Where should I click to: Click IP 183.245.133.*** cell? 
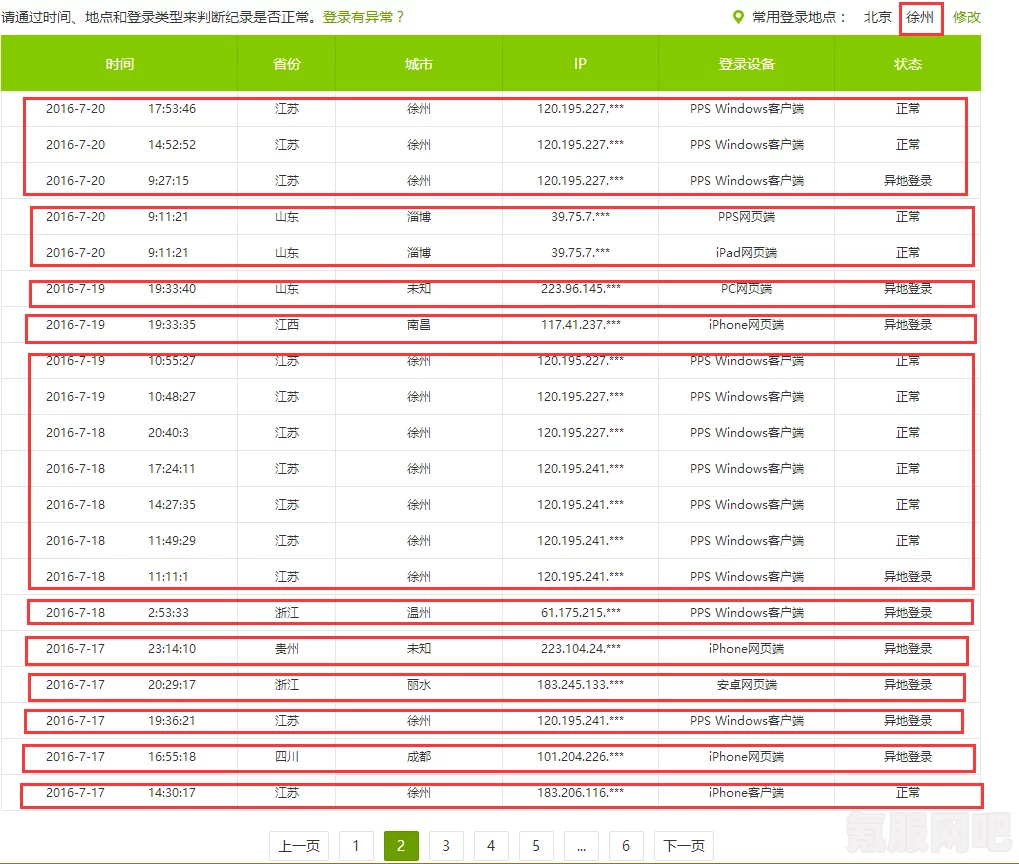pos(580,685)
